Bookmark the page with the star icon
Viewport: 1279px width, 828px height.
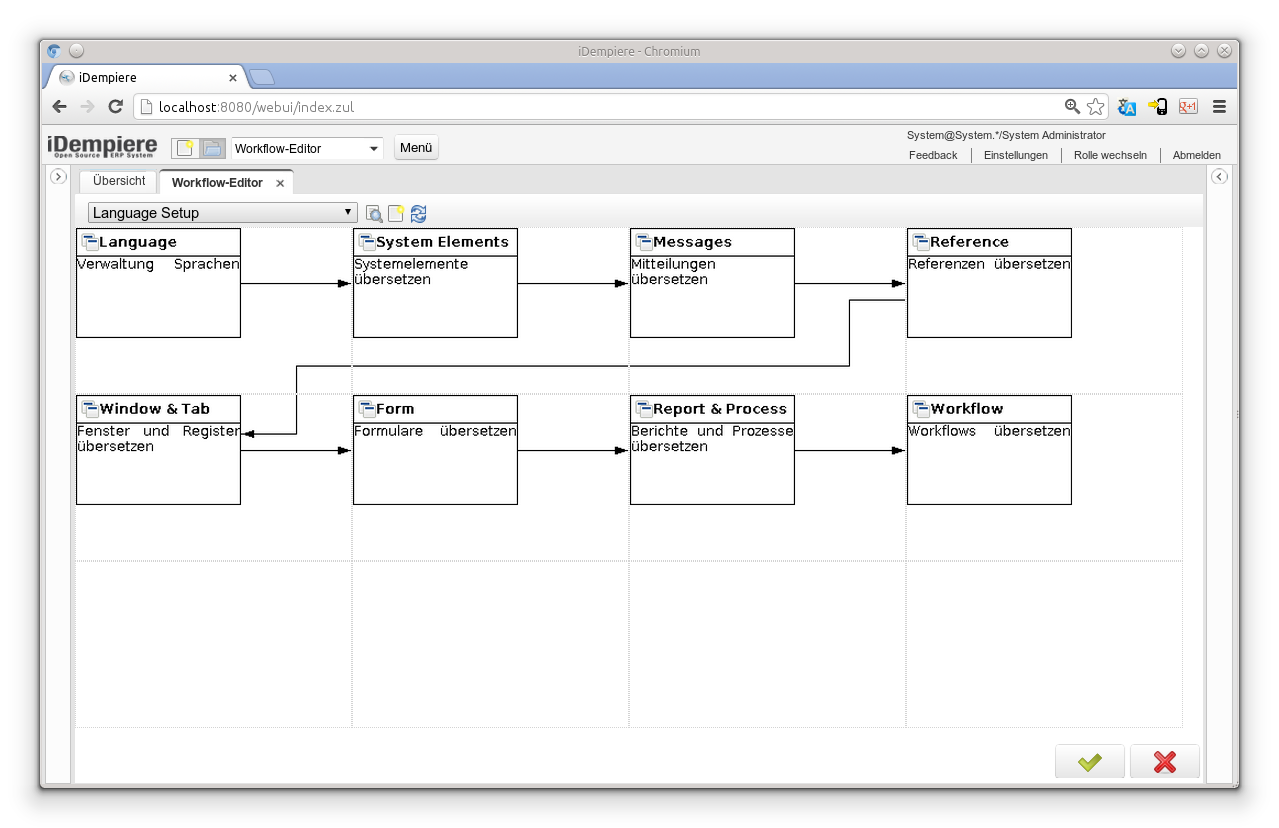(x=1096, y=107)
